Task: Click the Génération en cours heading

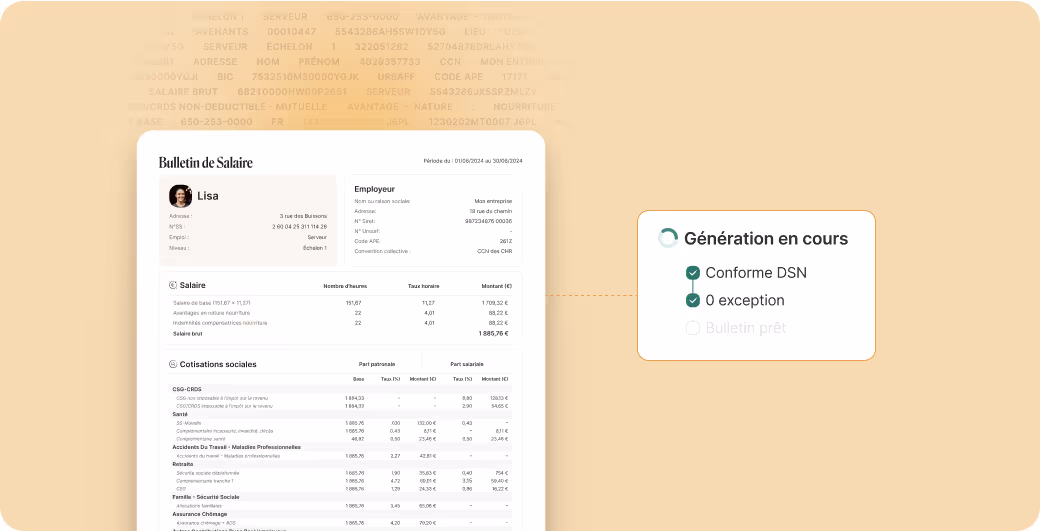Action: (x=766, y=239)
